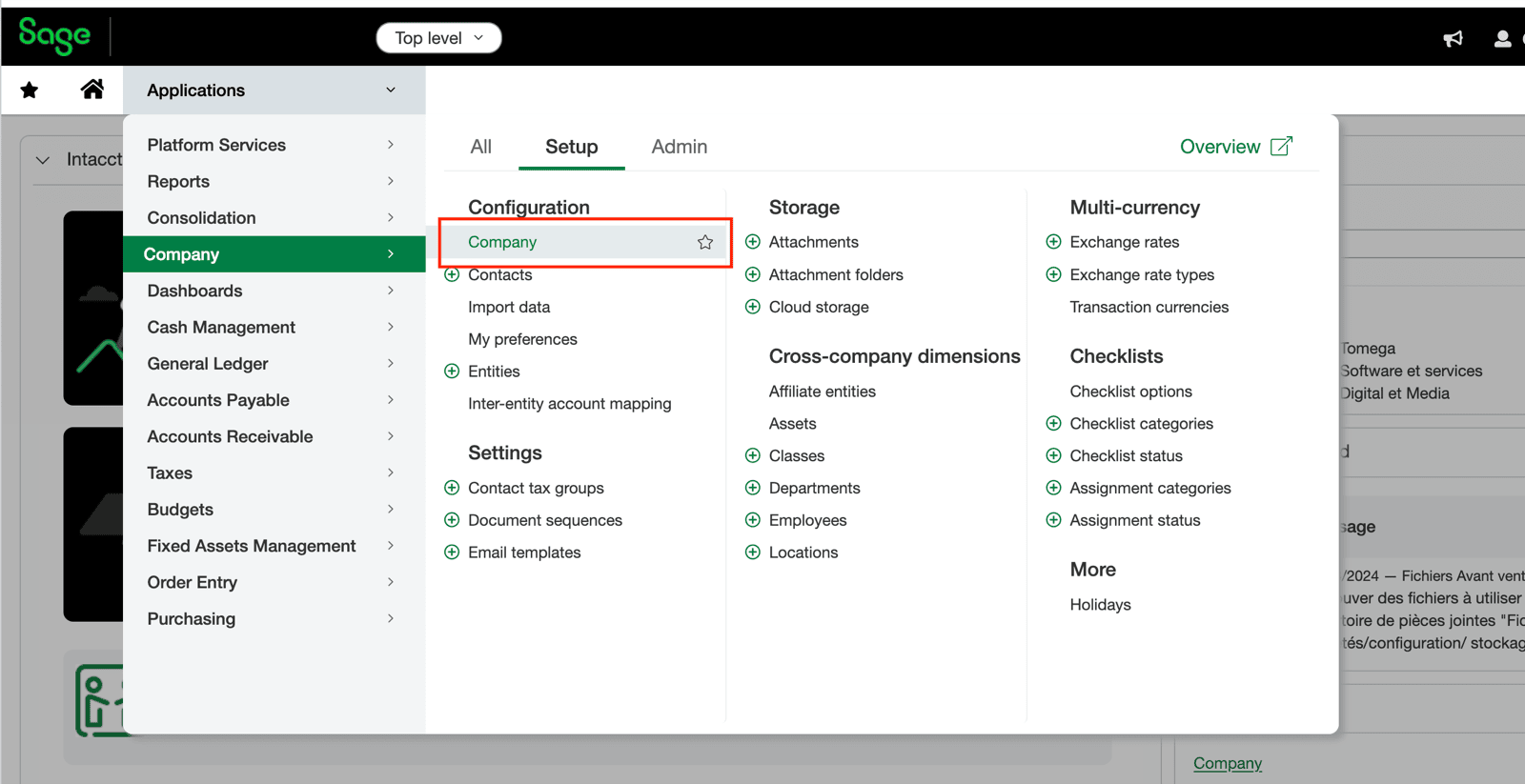The height and width of the screenshot is (784, 1525).
Task: Add Assignment category plus icon
Action: (1053, 488)
